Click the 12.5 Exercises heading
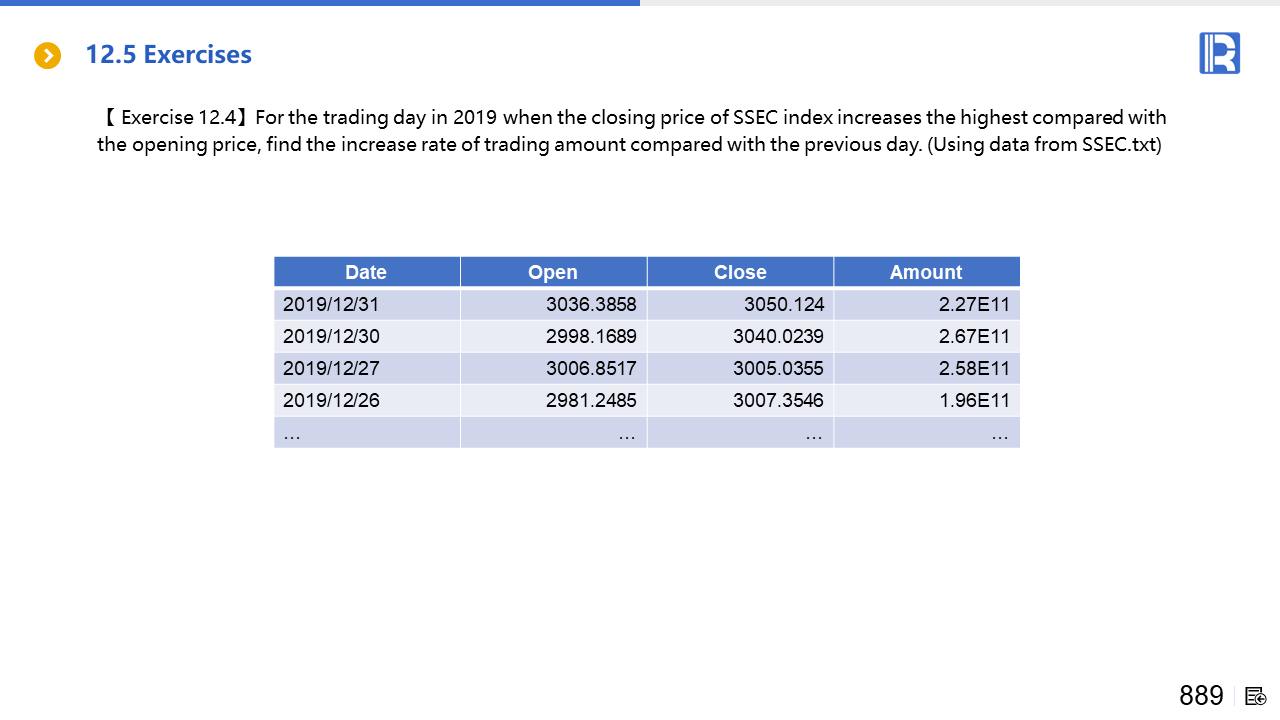Image resolution: width=1280 pixels, height=720 pixels. click(x=168, y=55)
